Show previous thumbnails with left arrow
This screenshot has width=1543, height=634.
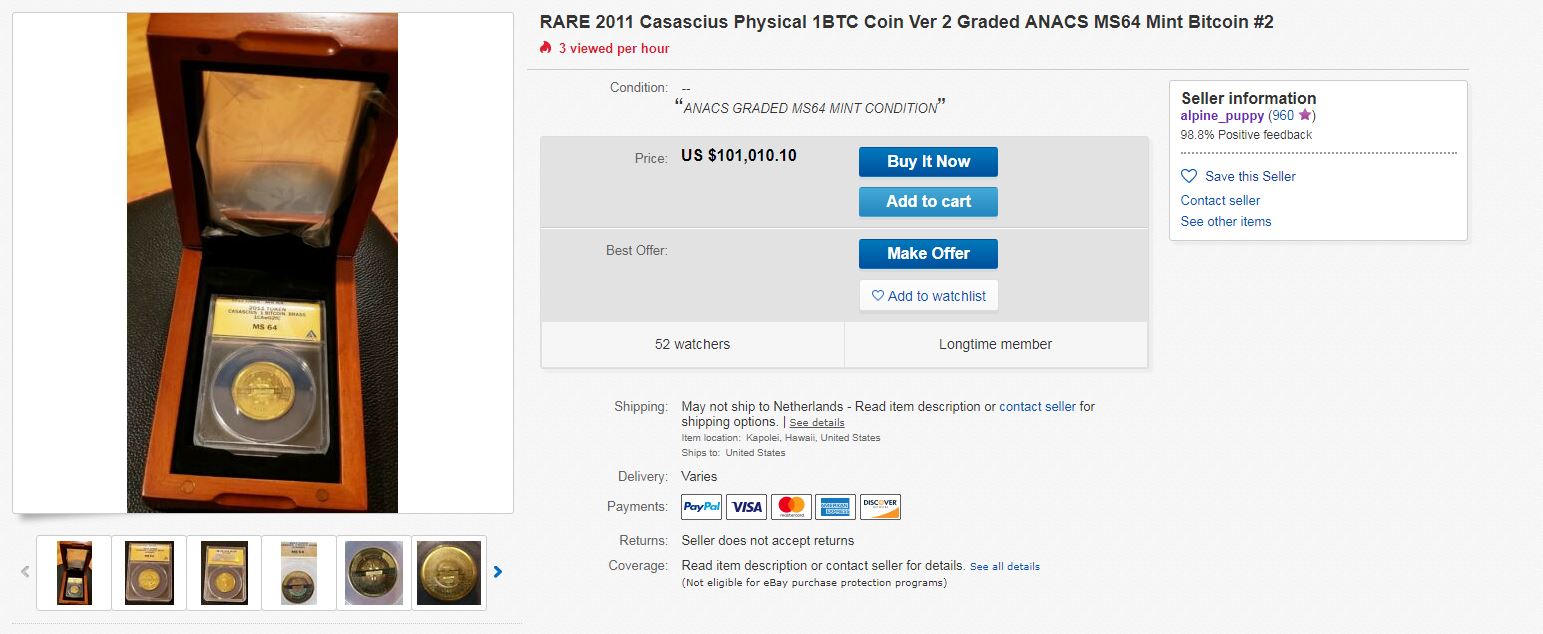pos(25,572)
